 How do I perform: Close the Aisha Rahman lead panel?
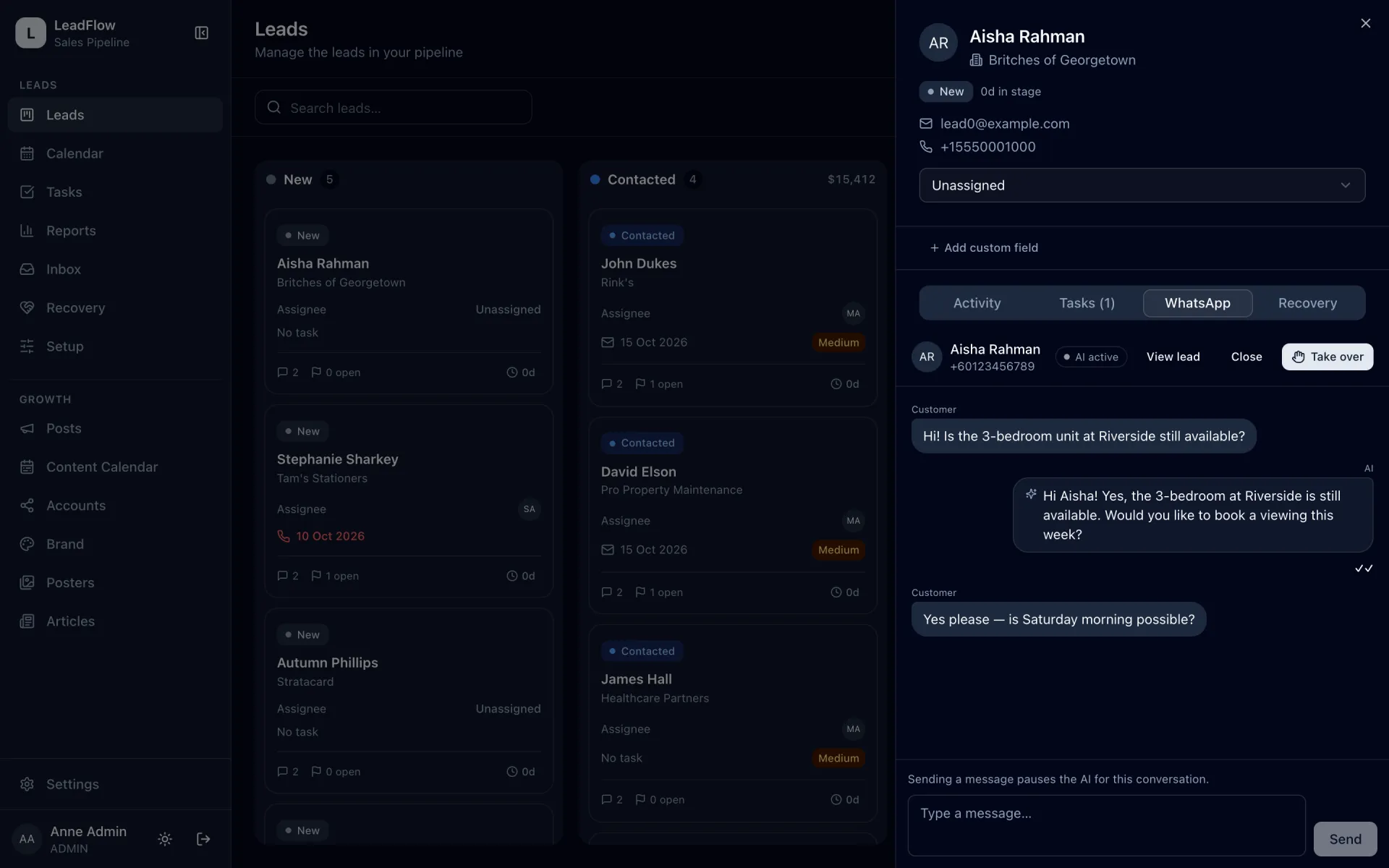point(1365,23)
